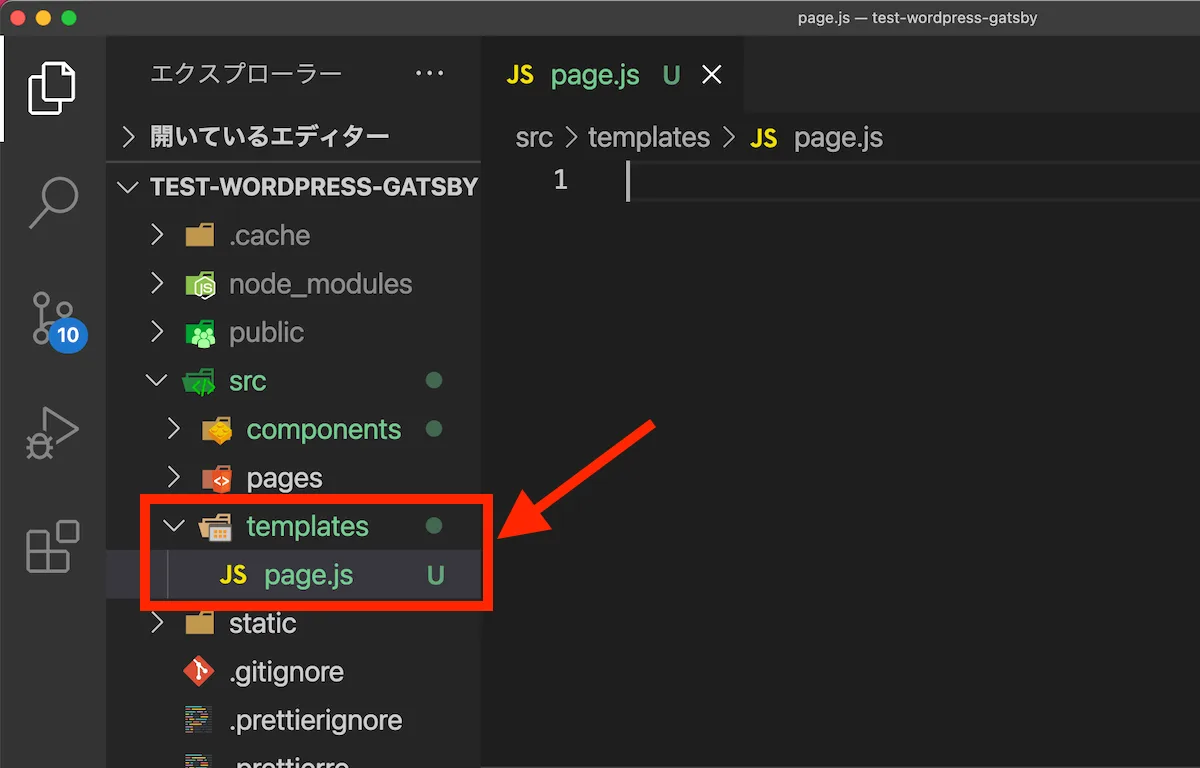
Task: Click the modified indicator dot next to src
Action: coord(433,380)
